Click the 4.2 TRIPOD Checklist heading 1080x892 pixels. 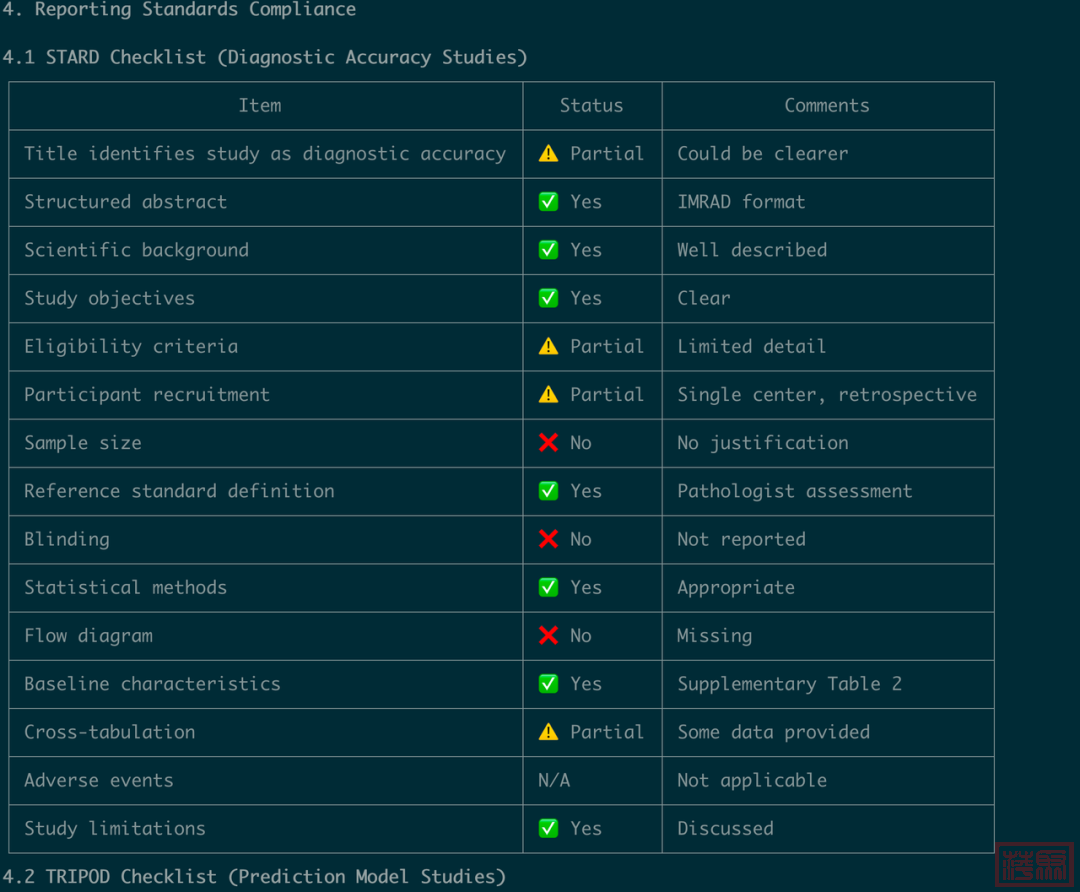pos(254,877)
